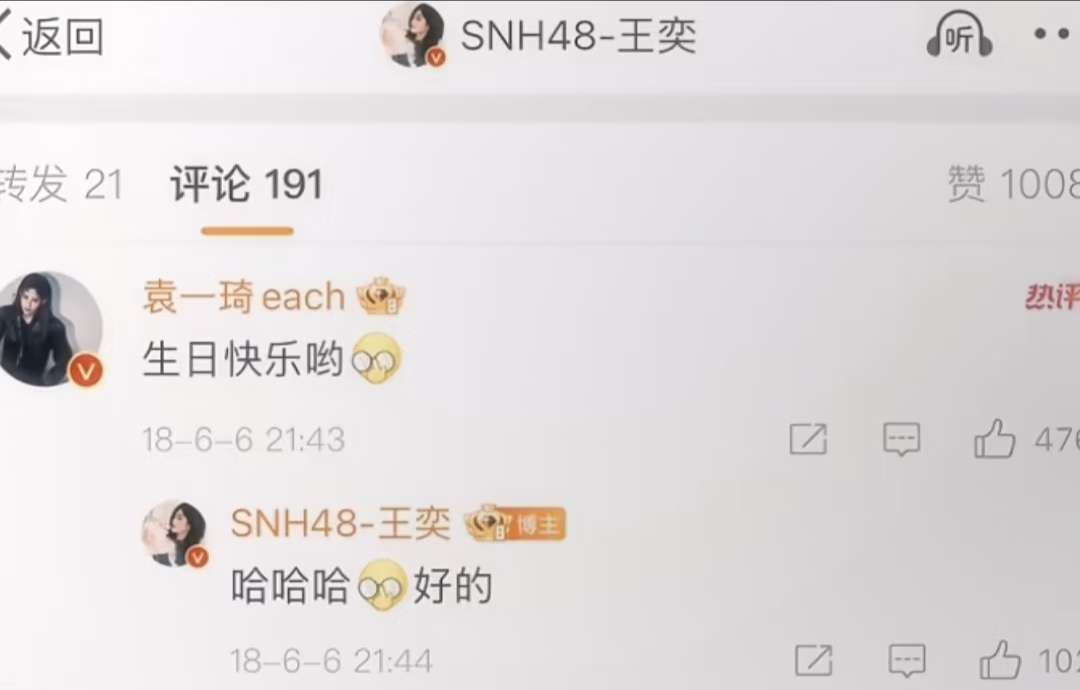The image size is (1080, 690).
Task: Open the headphone listen icon
Action: tap(959, 36)
